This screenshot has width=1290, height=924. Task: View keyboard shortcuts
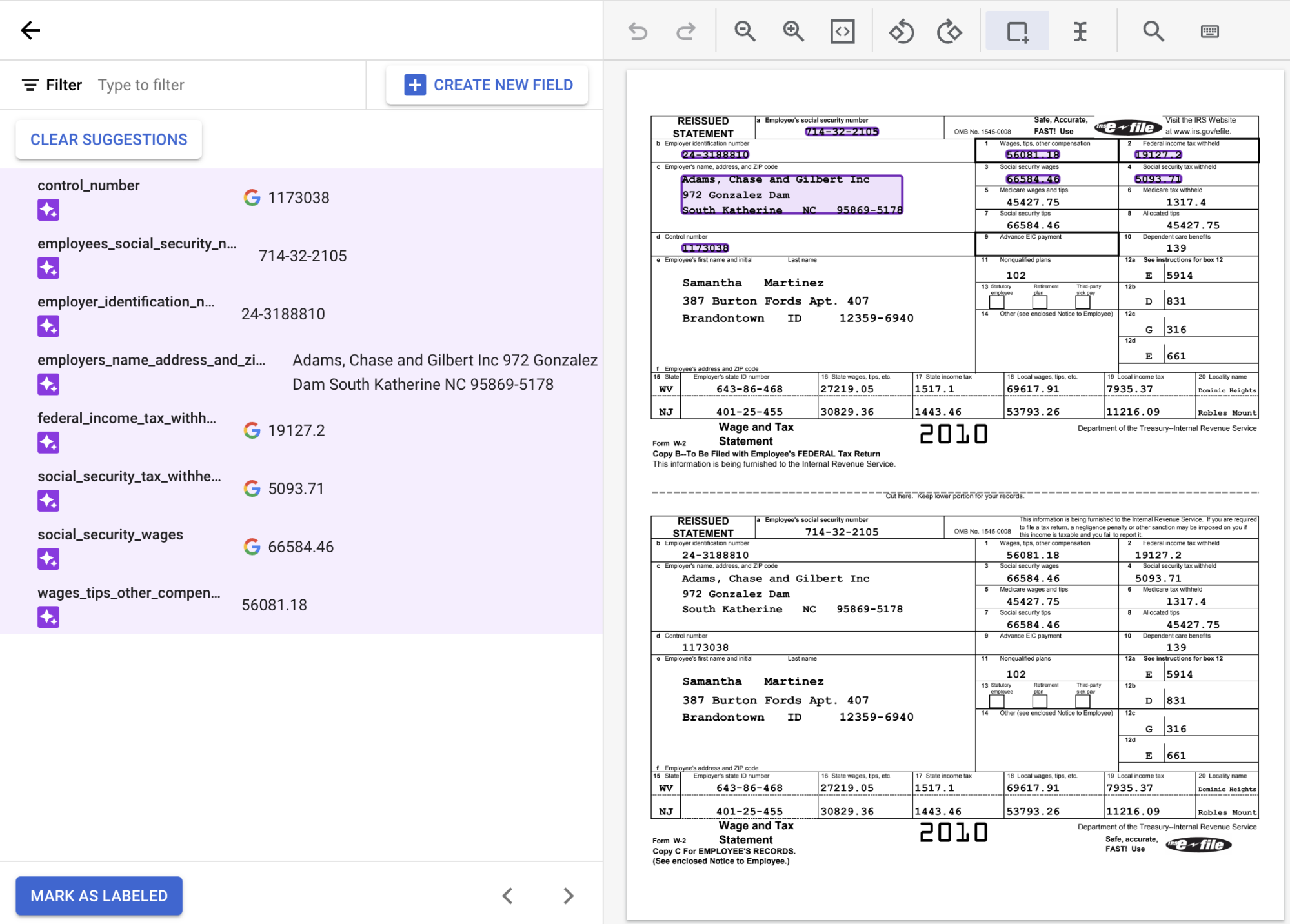[1211, 30]
